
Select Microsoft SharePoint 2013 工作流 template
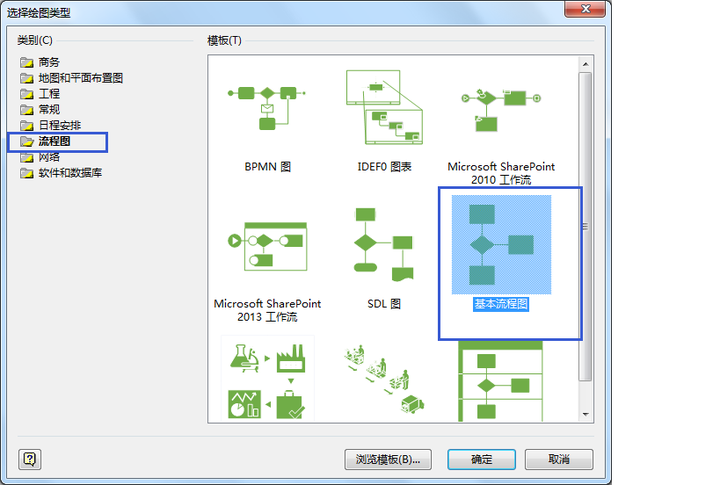coord(268,247)
